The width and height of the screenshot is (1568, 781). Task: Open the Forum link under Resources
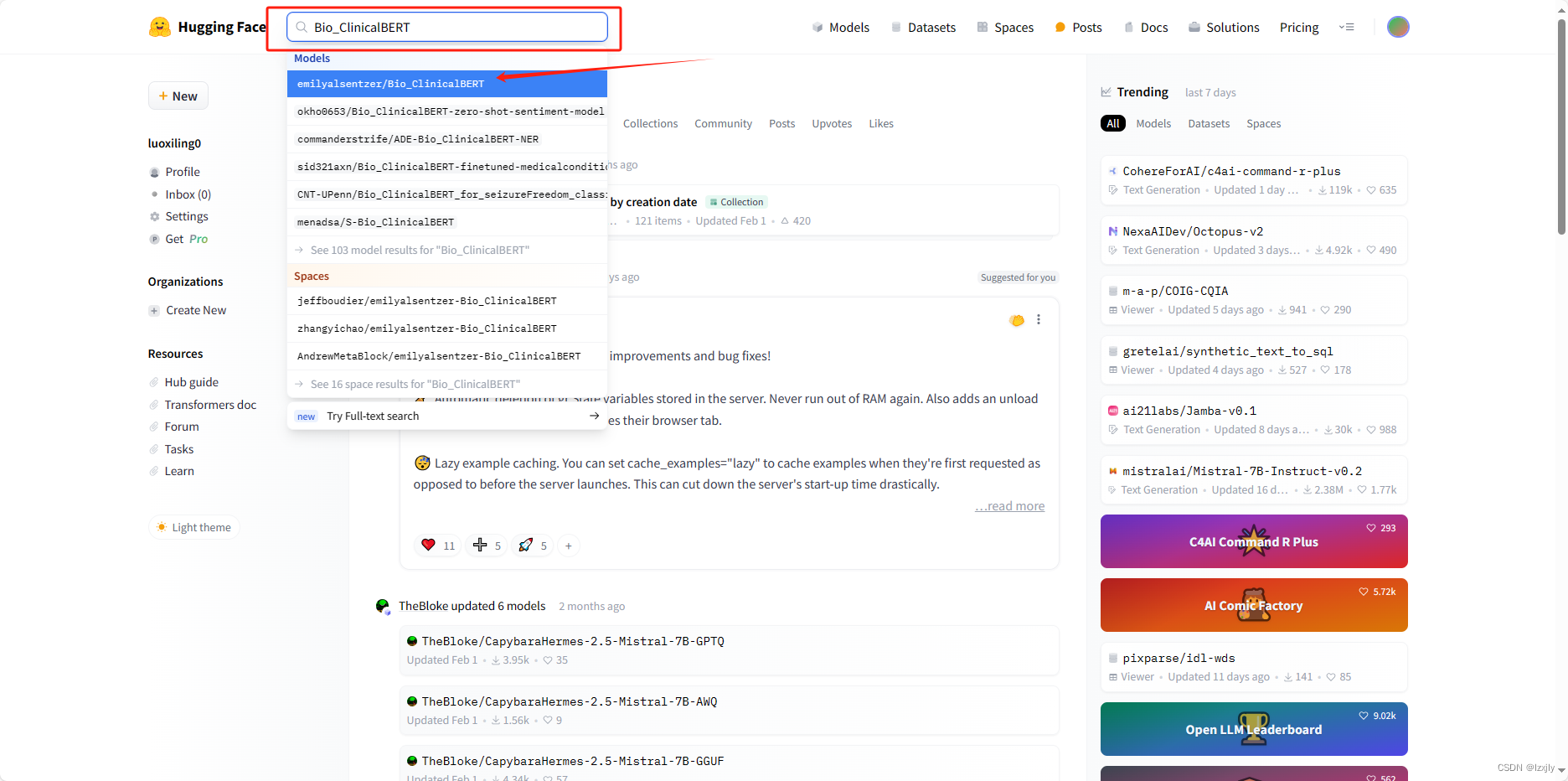pyautogui.click(x=181, y=426)
